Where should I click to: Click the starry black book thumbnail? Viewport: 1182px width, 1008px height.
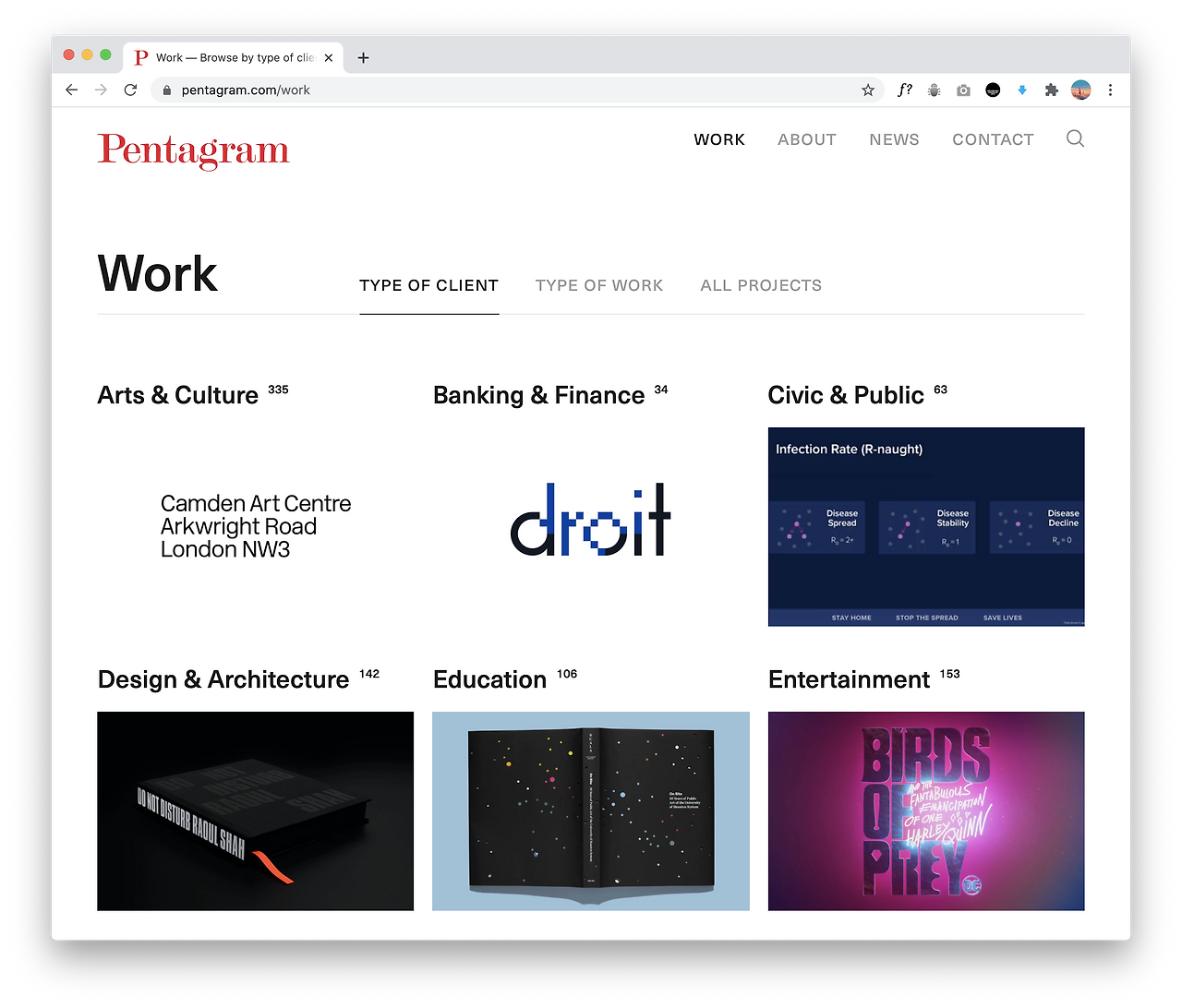pyautogui.click(x=591, y=811)
